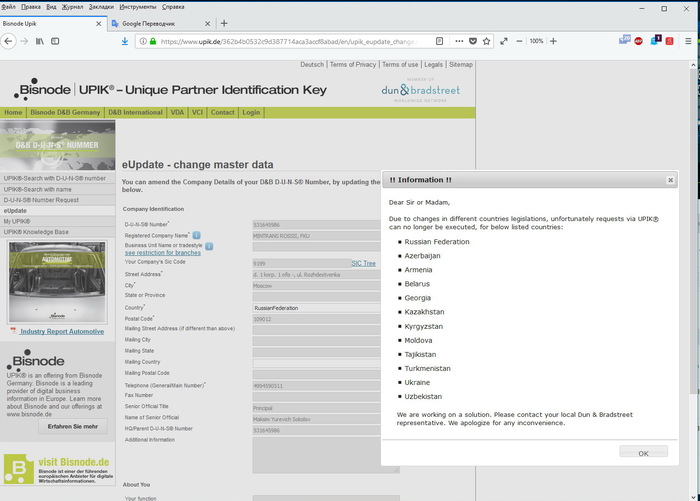Toggle reader view in address bar

pyautogui.click(x=439, y=41)
